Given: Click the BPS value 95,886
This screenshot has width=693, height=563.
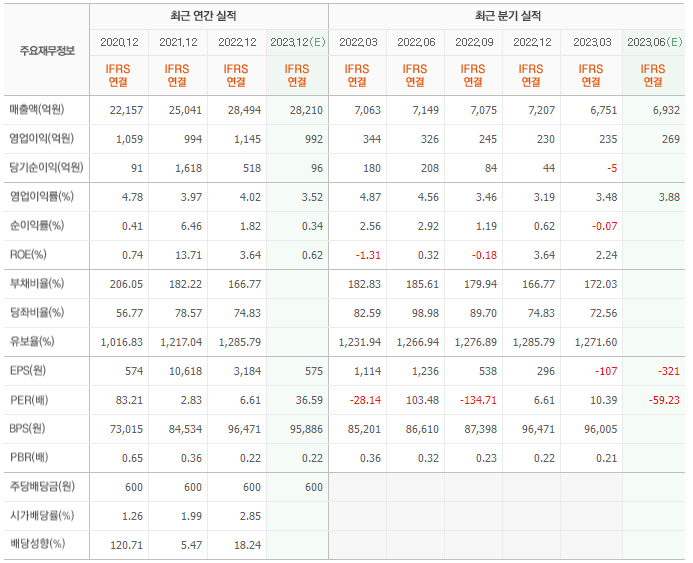Looking at the screenshot, I should pyautogui.click(x=306, y=430).
